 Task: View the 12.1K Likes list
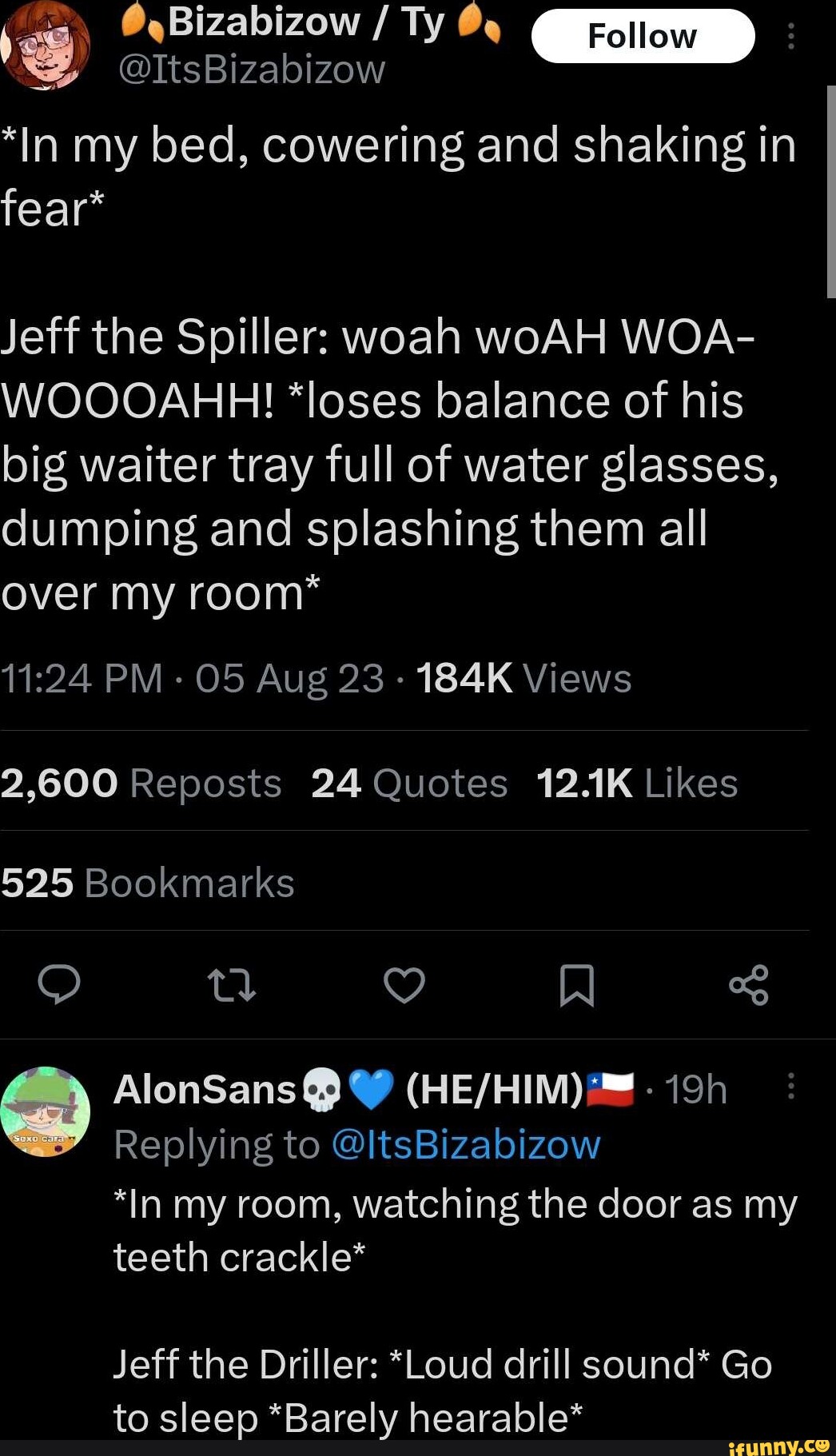tap(636, 784)
